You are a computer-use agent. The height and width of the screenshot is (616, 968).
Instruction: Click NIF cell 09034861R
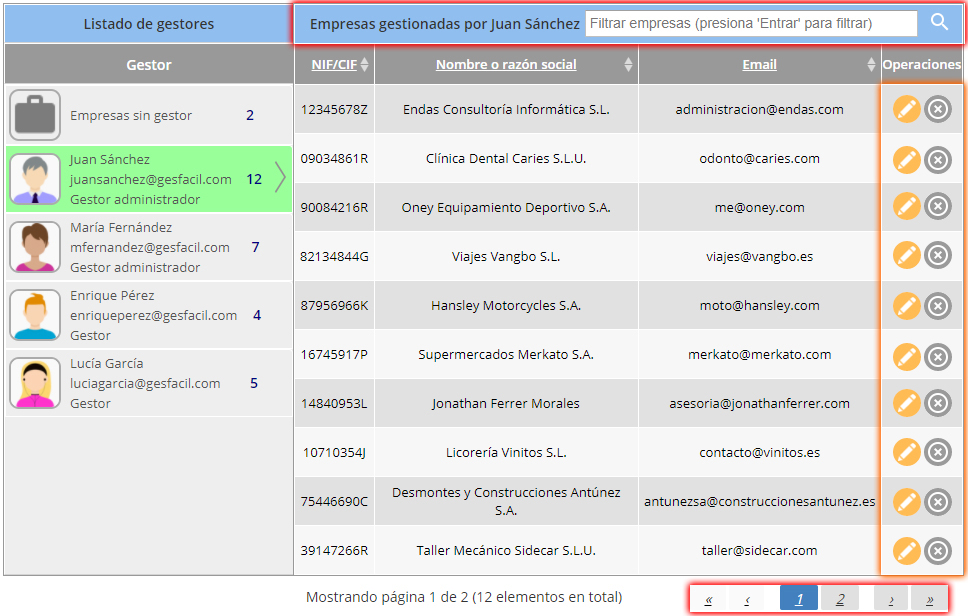334,158
